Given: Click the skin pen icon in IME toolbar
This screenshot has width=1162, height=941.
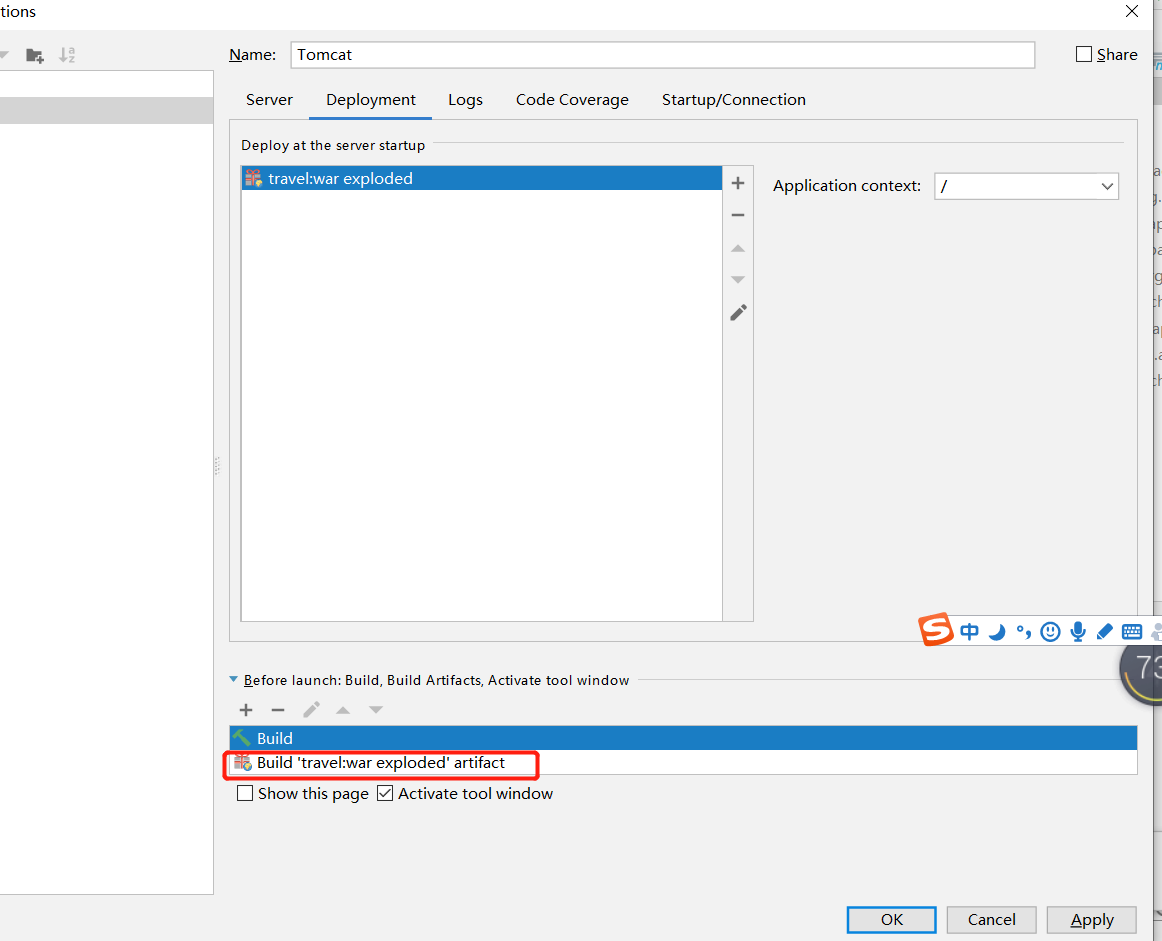Looking at the screenshot, I should 1104,631.
